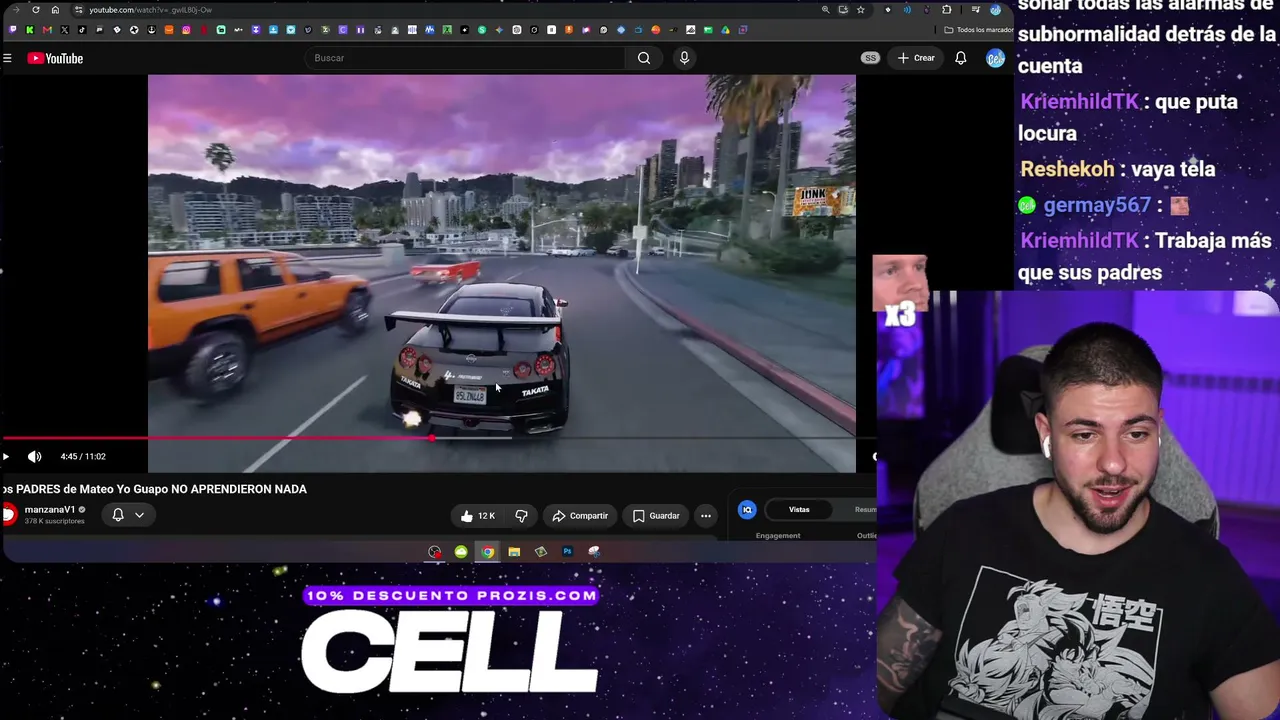Open the browser extensions puzzle icon

tap(947, 10)
